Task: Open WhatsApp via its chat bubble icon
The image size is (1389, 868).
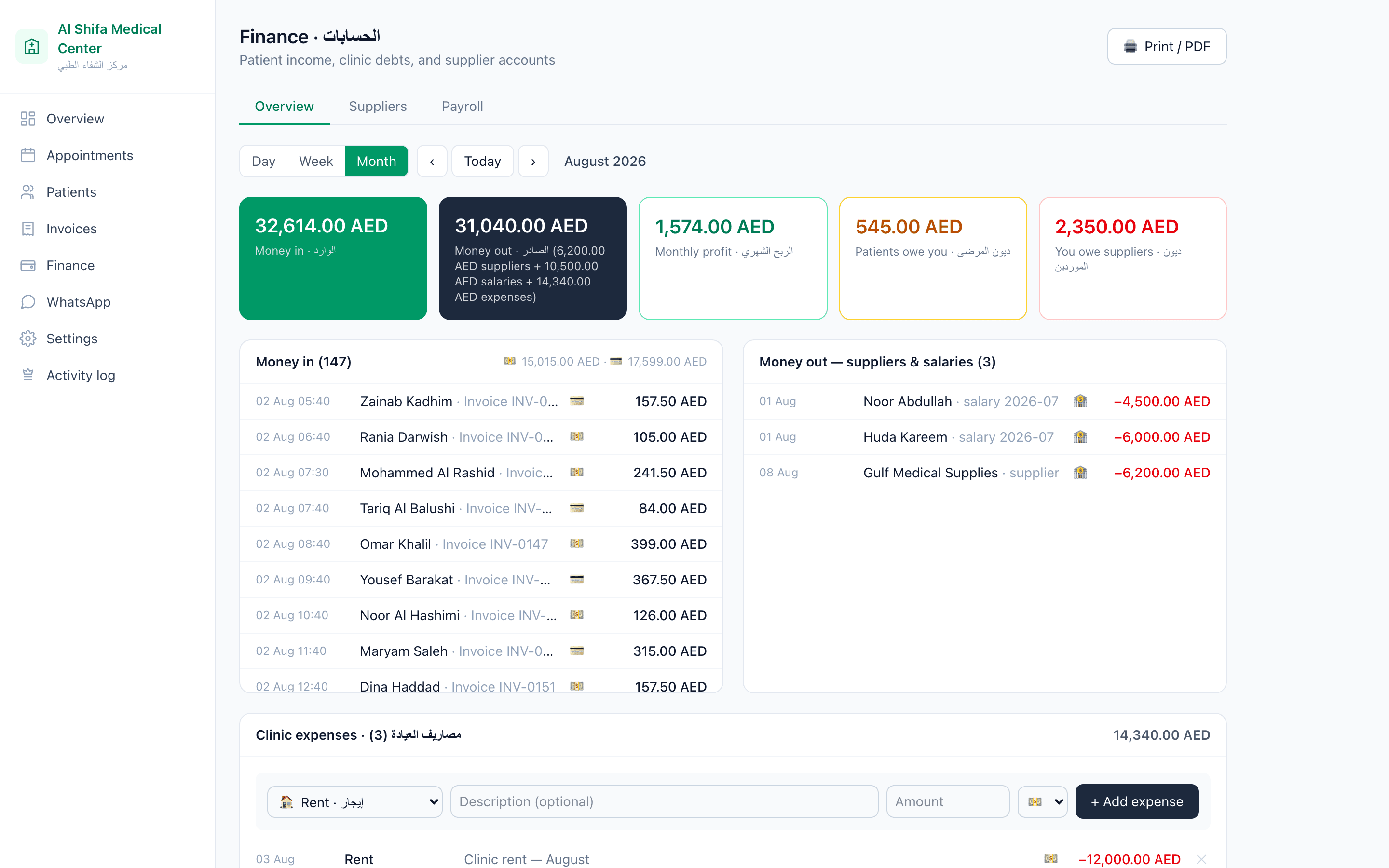Action: (x=27, y=302)
